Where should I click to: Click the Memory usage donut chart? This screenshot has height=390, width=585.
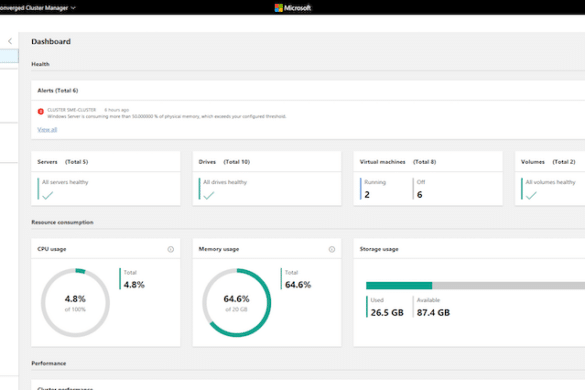pos(237,302)
